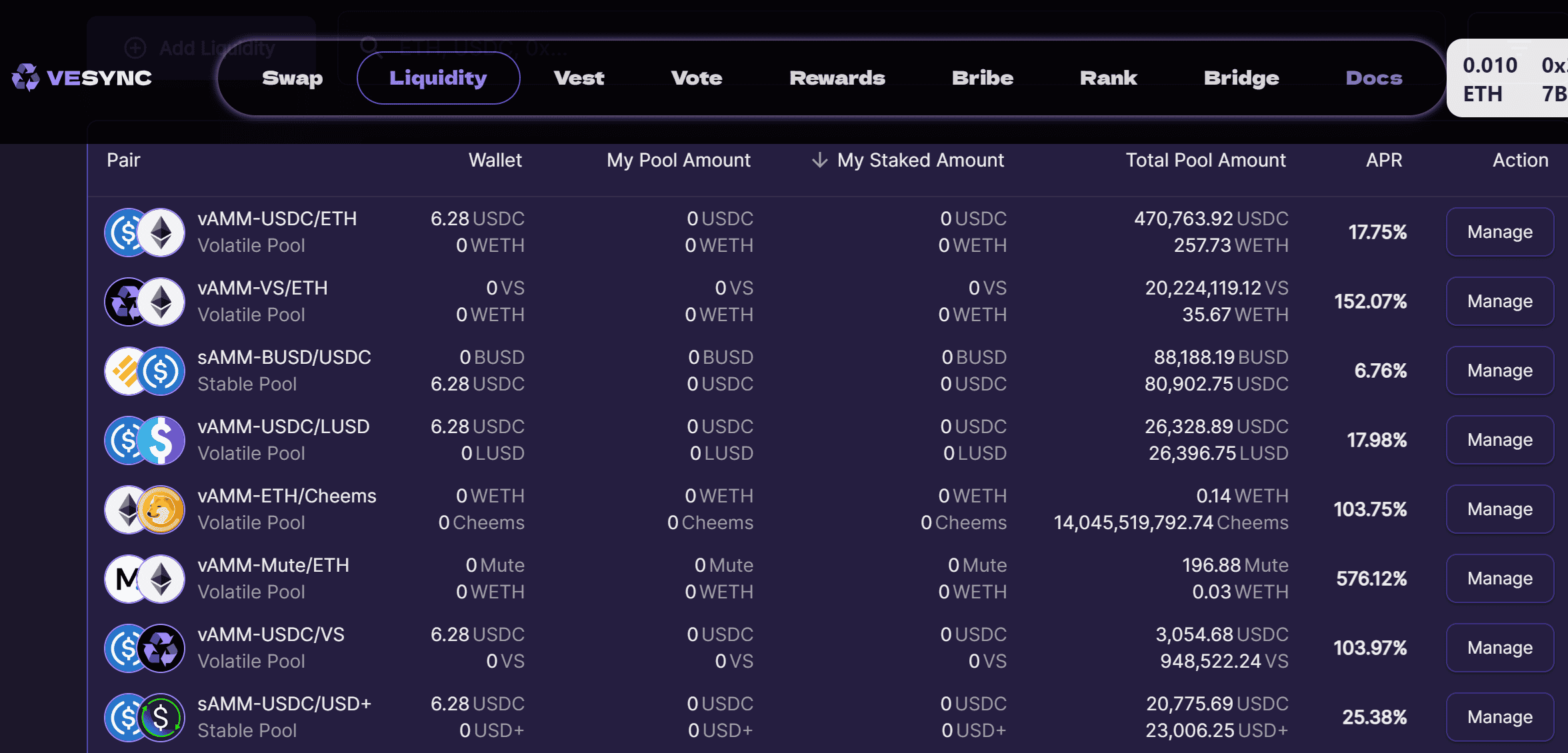Manage the vAMM-VS/ETH pool
Viewport: 1568px width, 753px height.
1500,301
